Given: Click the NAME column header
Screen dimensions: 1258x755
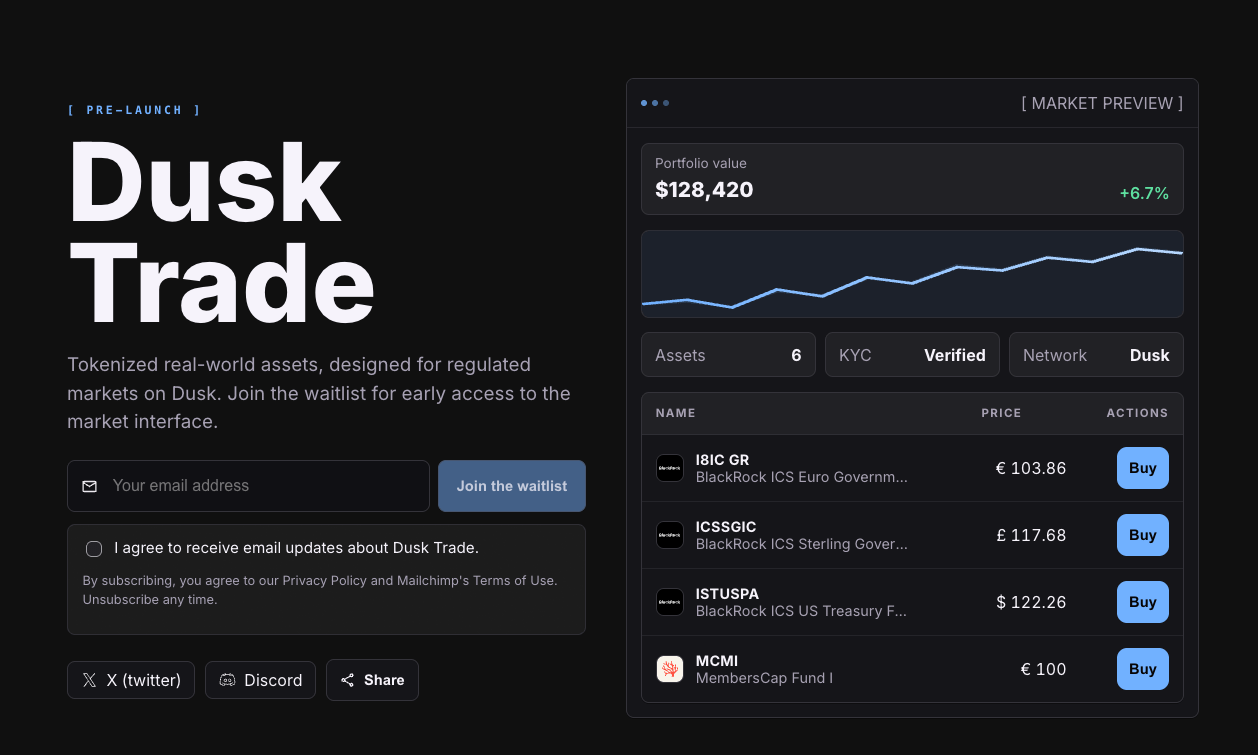Looking at the screenshot, I should pyautogui.click(x=676, y=413).
